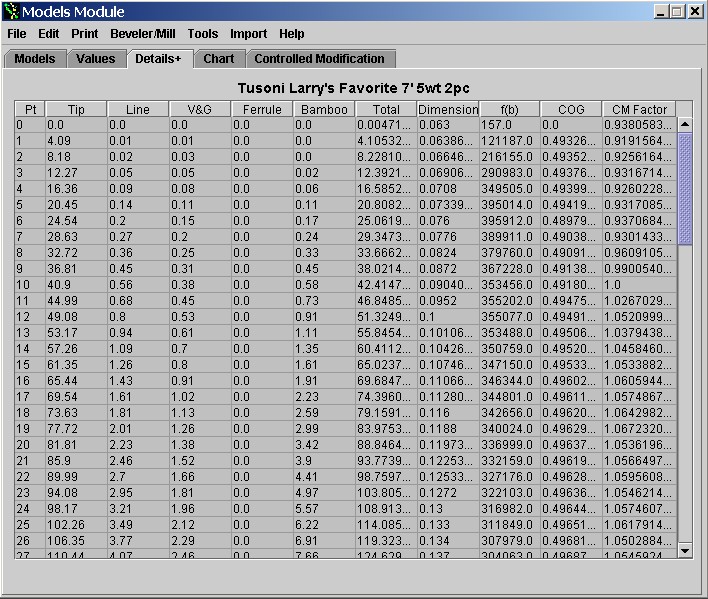Screen dimensions: 708x599
Task: Click the CM Factor column header
Action: pyautogui.click(x=640, y=109)
